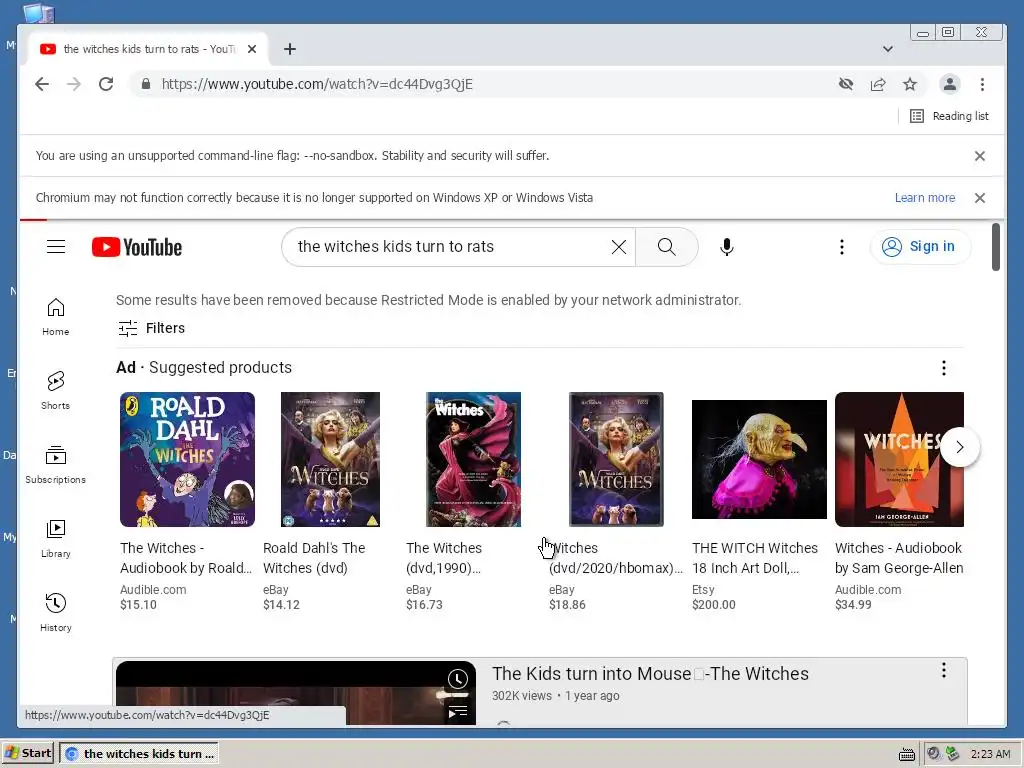Start voice search with microphone

tap(727, 247)
